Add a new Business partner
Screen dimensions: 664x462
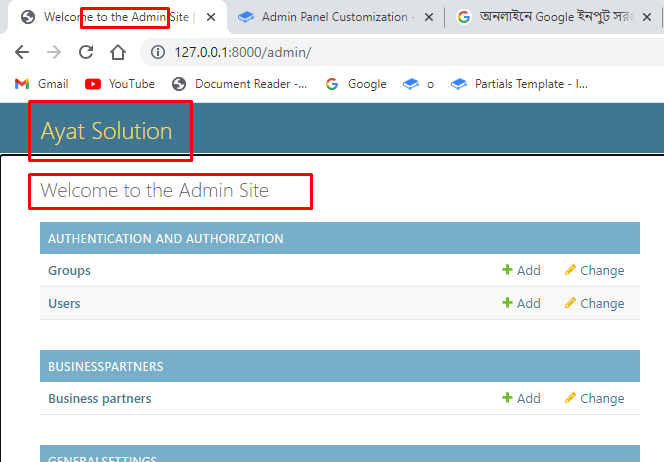521,398
